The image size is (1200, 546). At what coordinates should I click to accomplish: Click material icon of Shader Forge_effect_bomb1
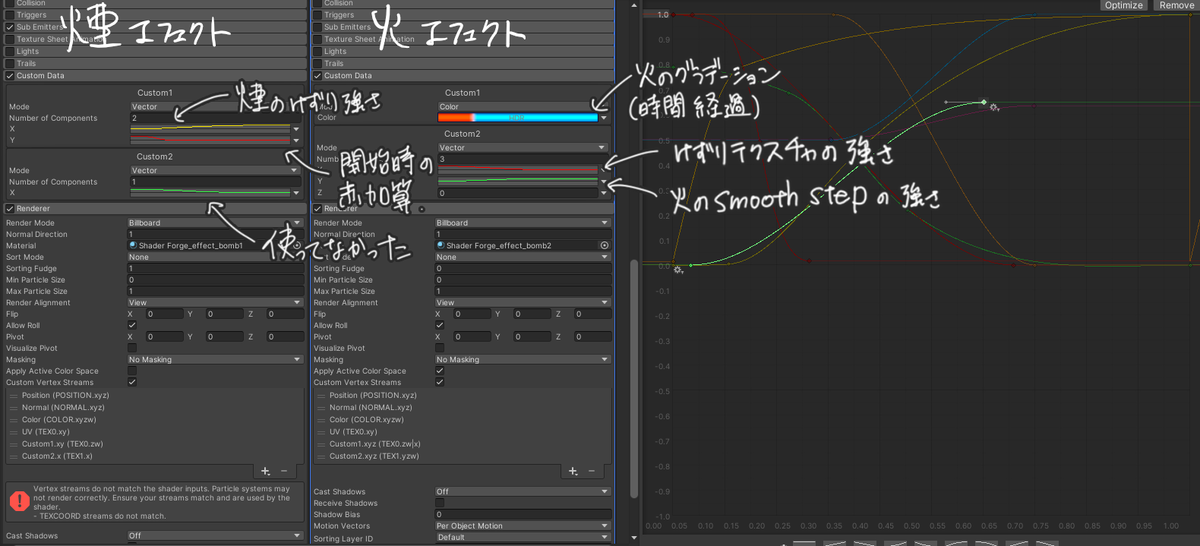(x=133, y=245)
